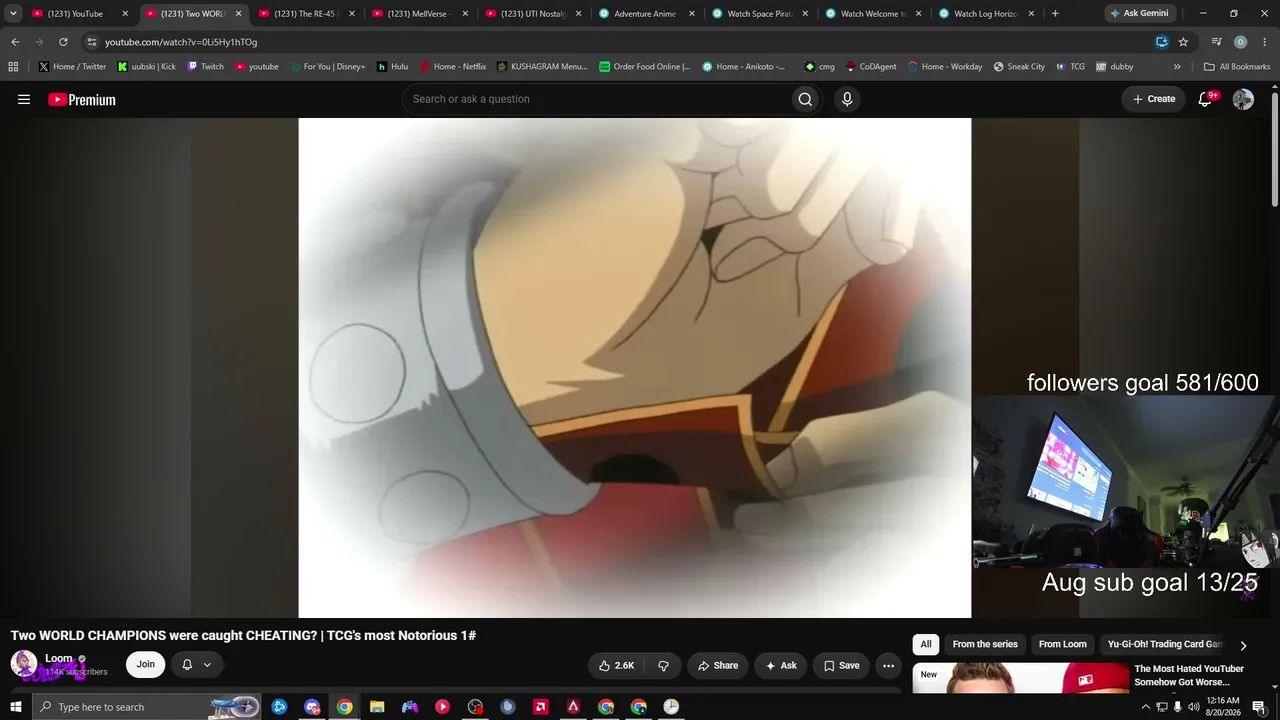Open File Explorer from the taskbar

pyautogui.click(x=377, y=707)
